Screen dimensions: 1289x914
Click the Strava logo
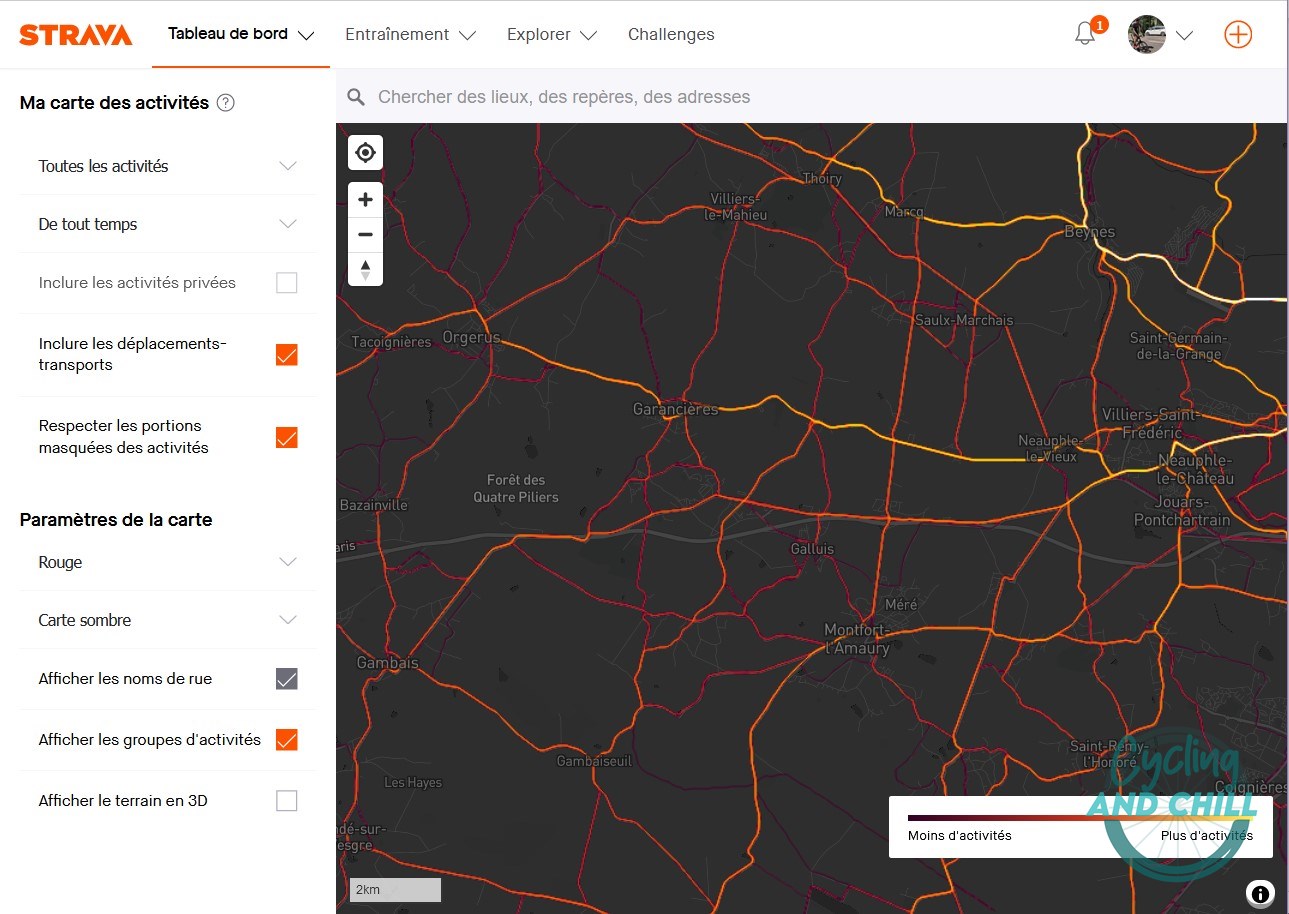click(x=77, y=33)
